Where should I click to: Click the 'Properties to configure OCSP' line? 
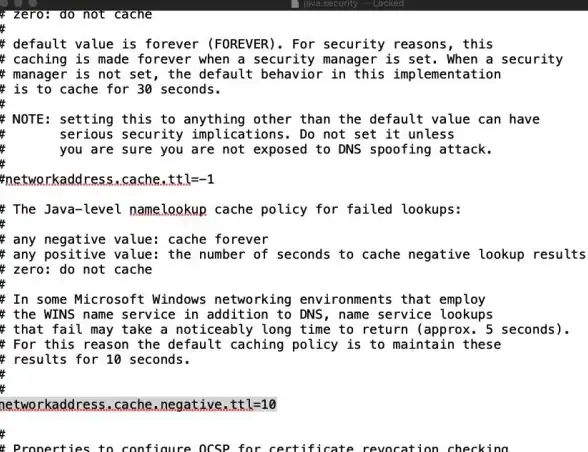tap(254, 448)
